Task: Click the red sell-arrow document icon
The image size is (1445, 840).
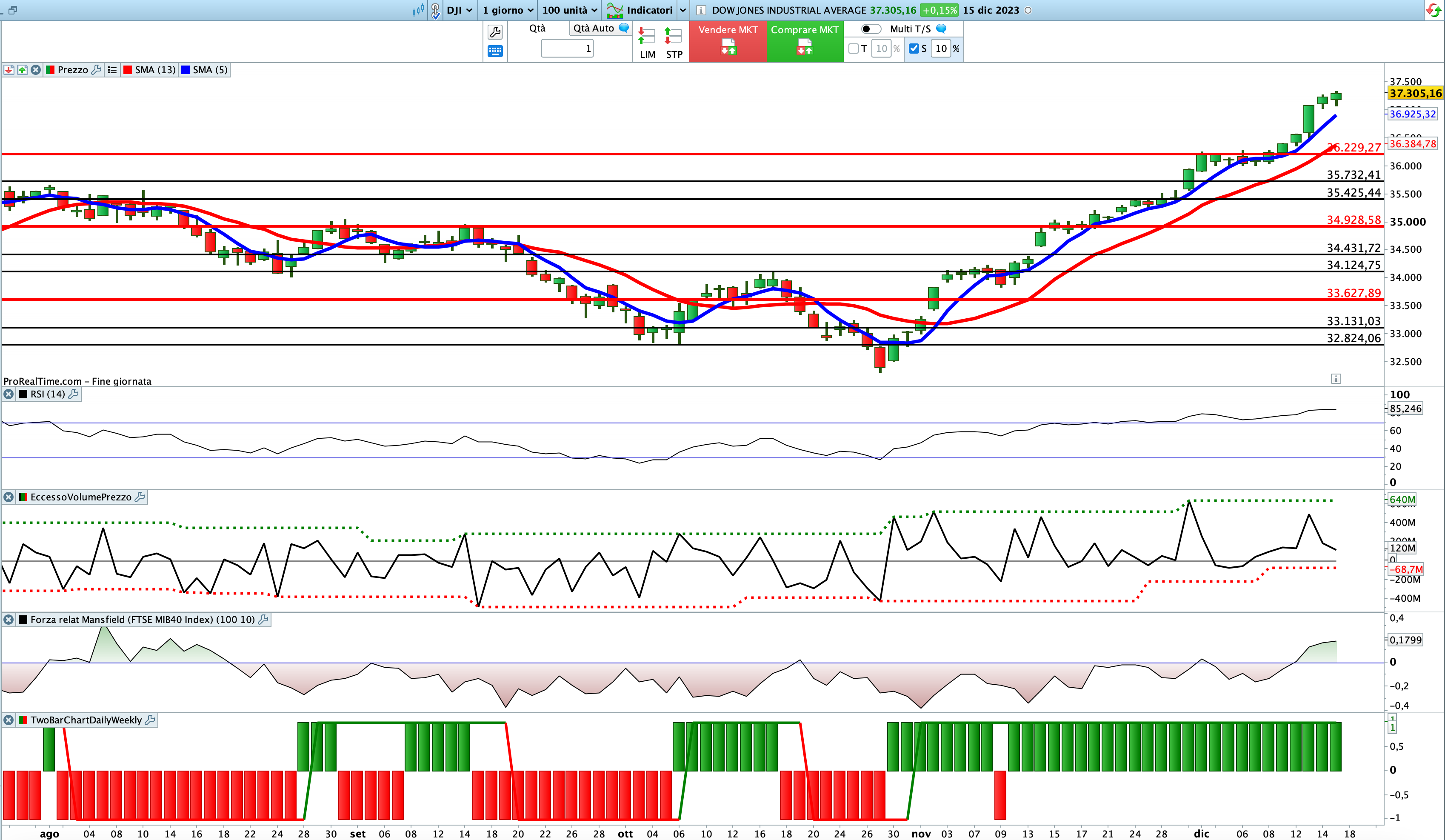Action: point(728,47)
